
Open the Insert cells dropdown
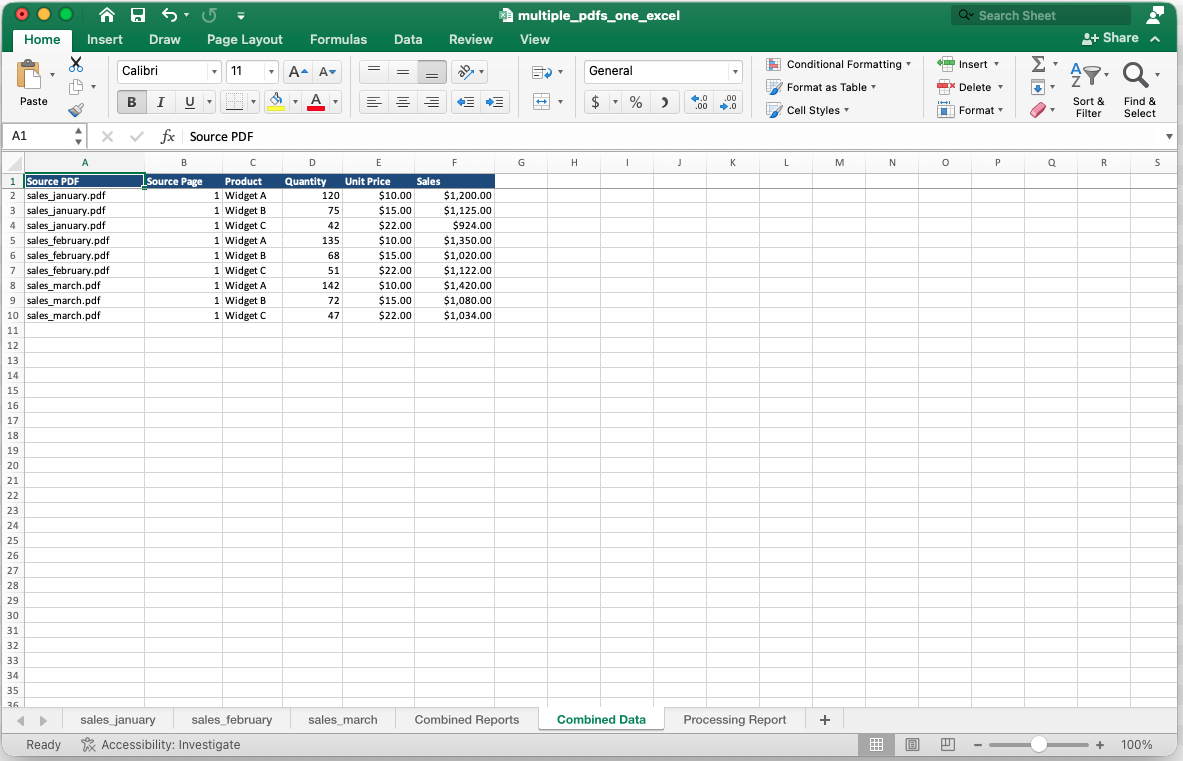[x=996, y=64]
